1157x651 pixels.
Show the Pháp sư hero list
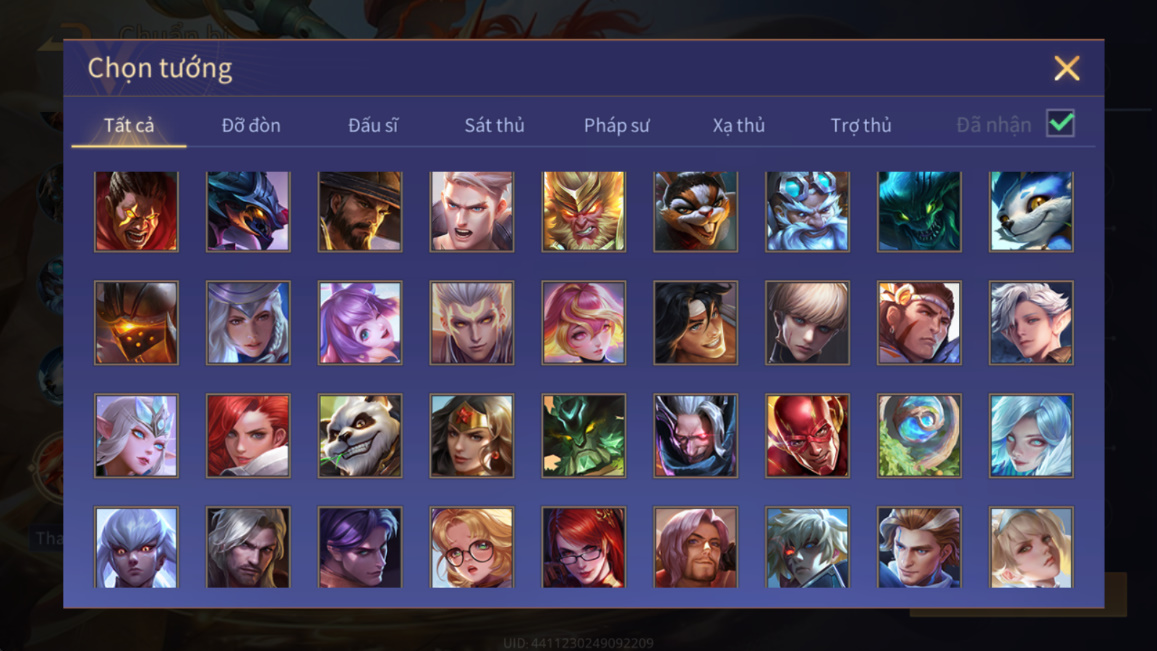616,125
